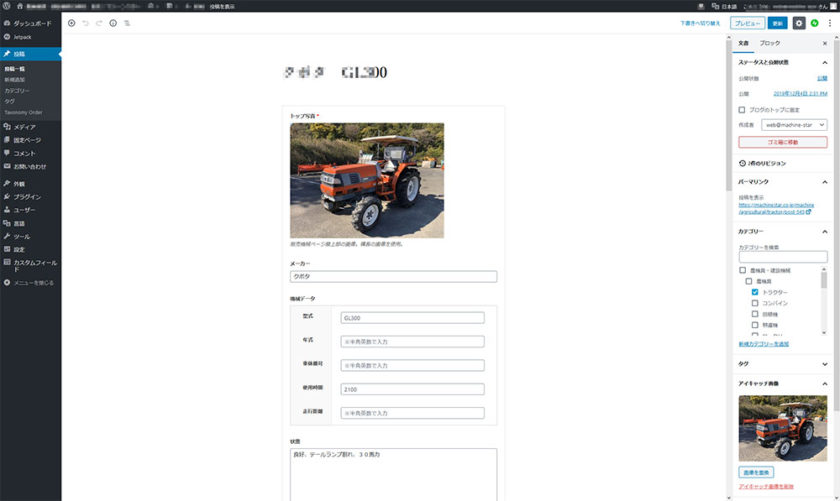
Task: Open block navigation list icon
Action: (127, 23)
